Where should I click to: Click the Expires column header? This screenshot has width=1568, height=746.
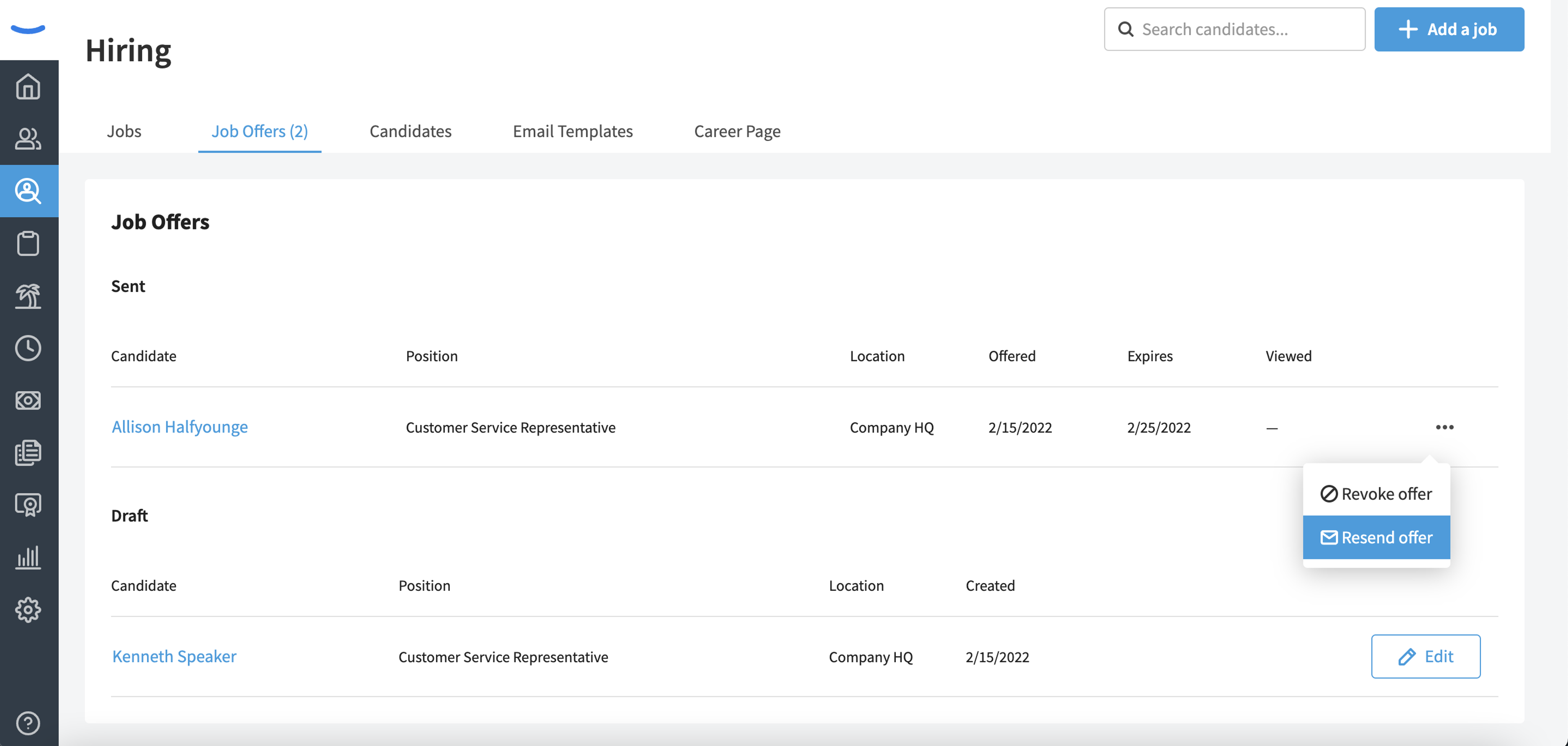tap(1150, 356)
